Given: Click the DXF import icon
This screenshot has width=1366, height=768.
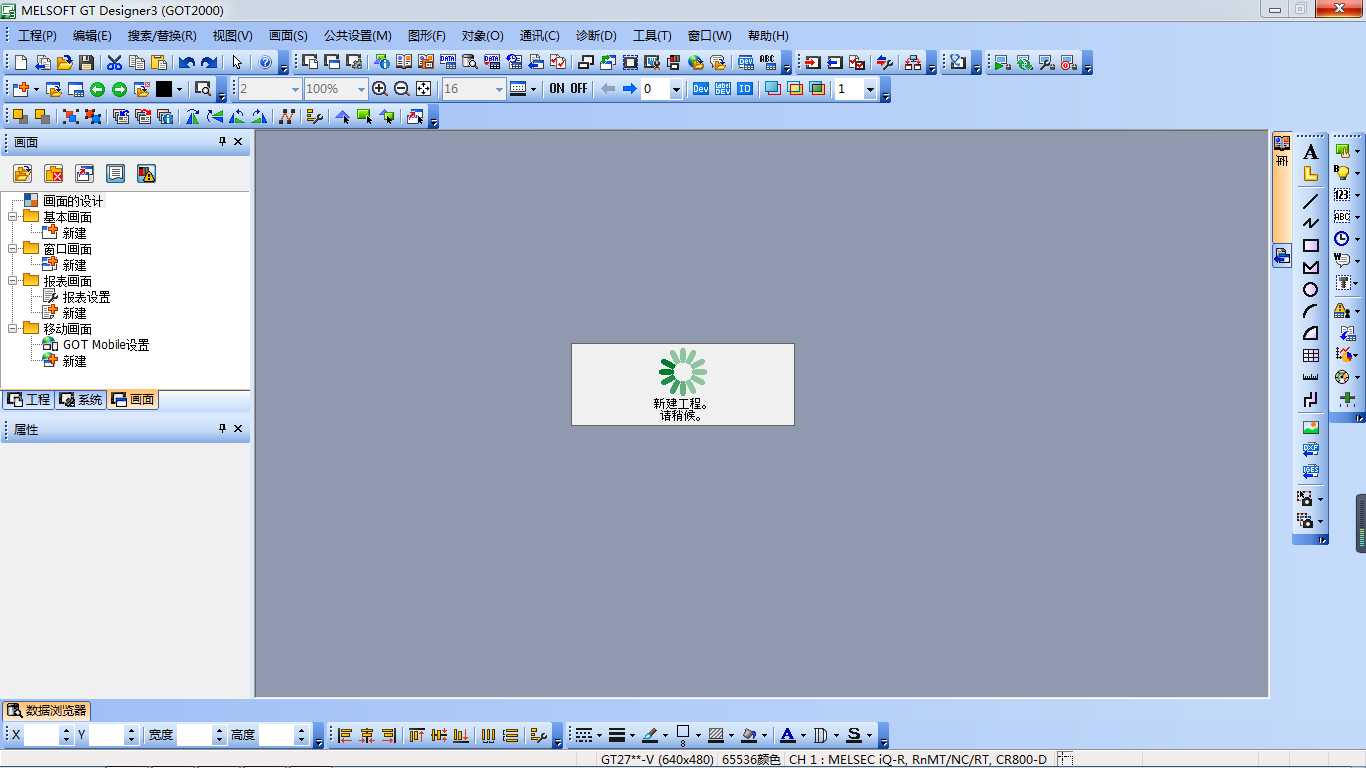Looking at the screenshot, I should (1311, 449).
